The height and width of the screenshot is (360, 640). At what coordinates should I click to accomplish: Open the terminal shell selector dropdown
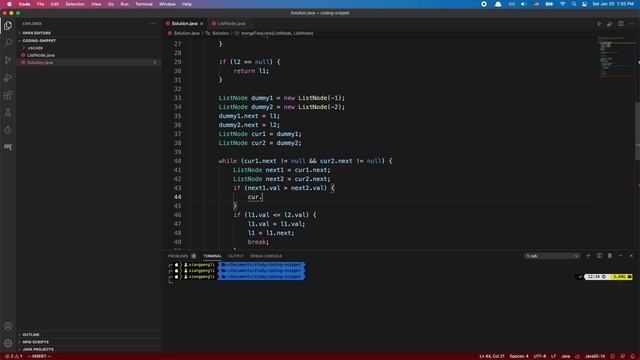coord(552,256)
